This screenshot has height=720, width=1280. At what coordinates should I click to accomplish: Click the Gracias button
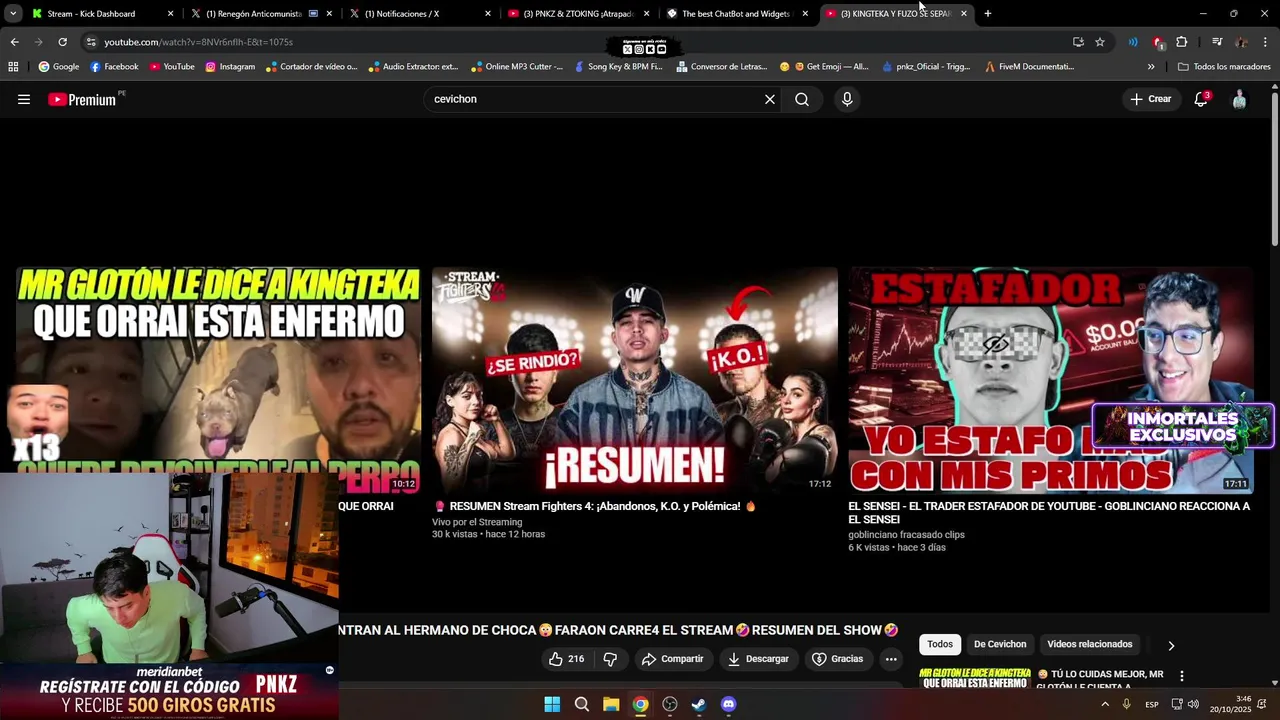[837, 659]
